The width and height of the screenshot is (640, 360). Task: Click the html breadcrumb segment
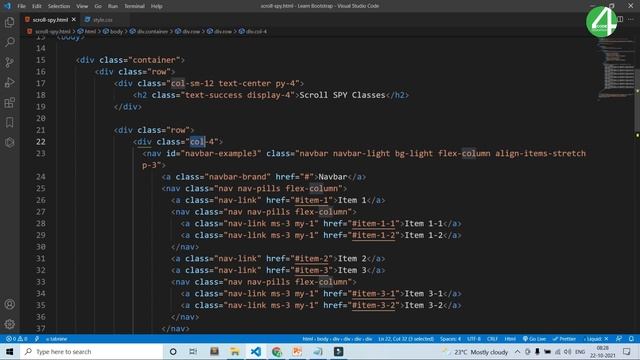pyautogui.click(x=90, y=31)
